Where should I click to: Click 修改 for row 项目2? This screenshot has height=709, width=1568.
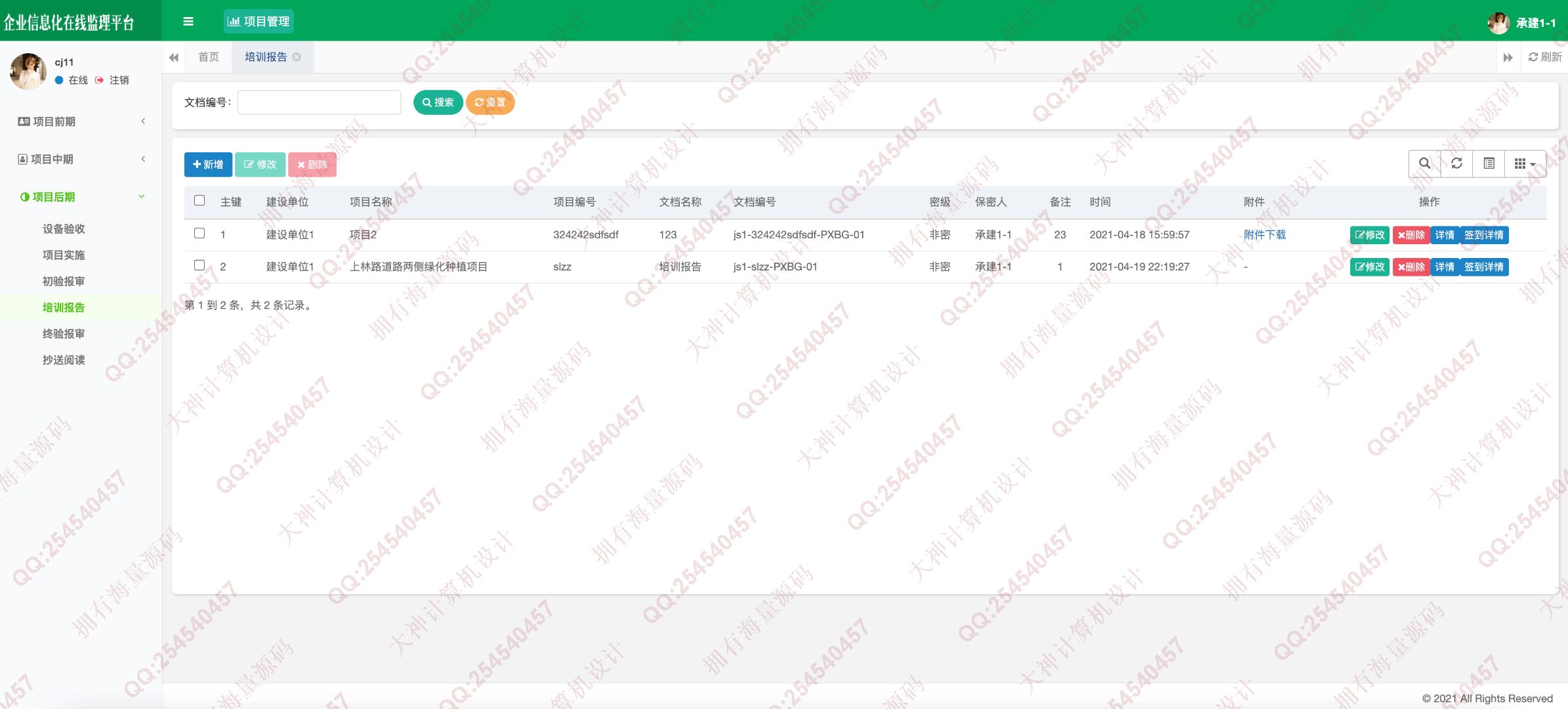point(1370,235)
